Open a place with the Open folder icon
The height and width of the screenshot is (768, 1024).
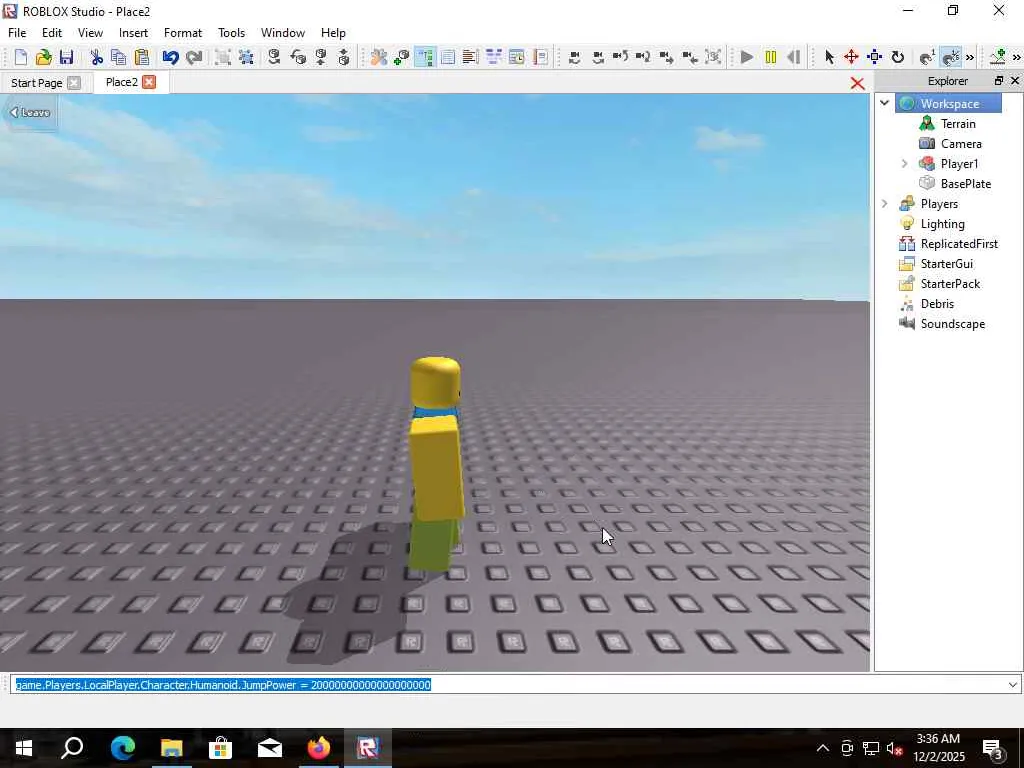click(43, 57)
